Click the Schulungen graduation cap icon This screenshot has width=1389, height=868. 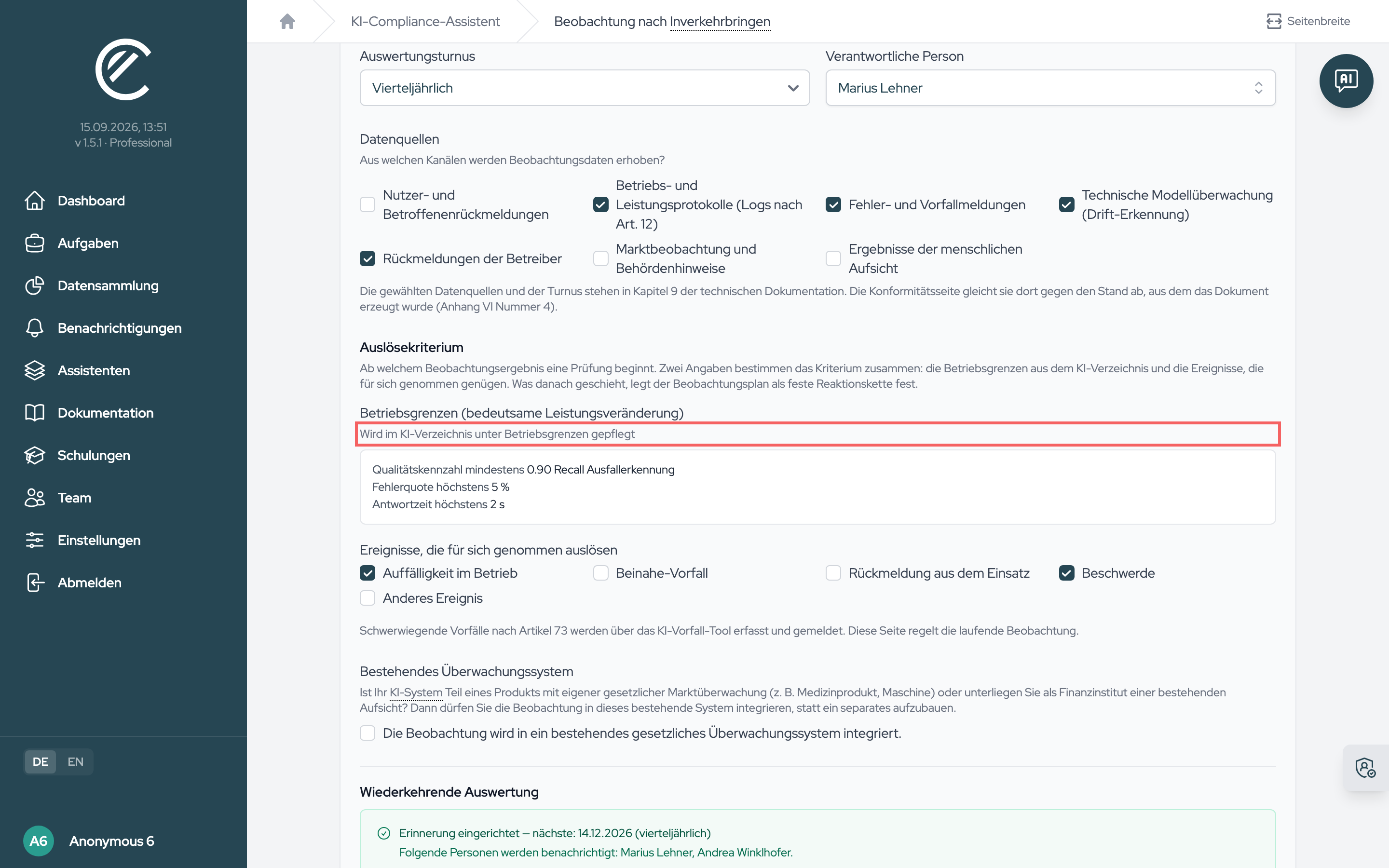(x=34, y=455)
